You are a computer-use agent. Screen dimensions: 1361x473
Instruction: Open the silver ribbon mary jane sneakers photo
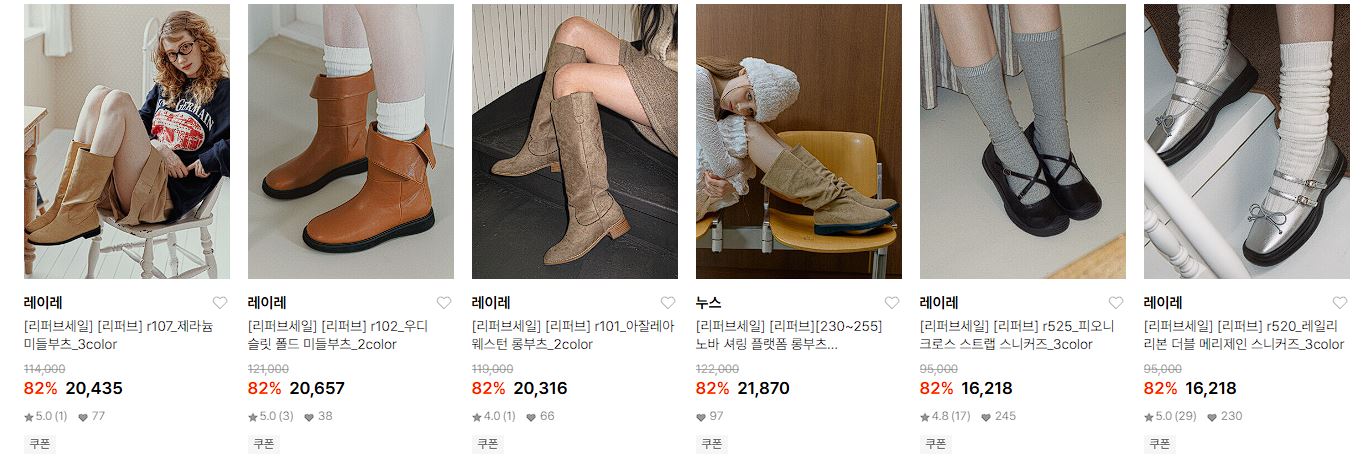click(1247, 141)
